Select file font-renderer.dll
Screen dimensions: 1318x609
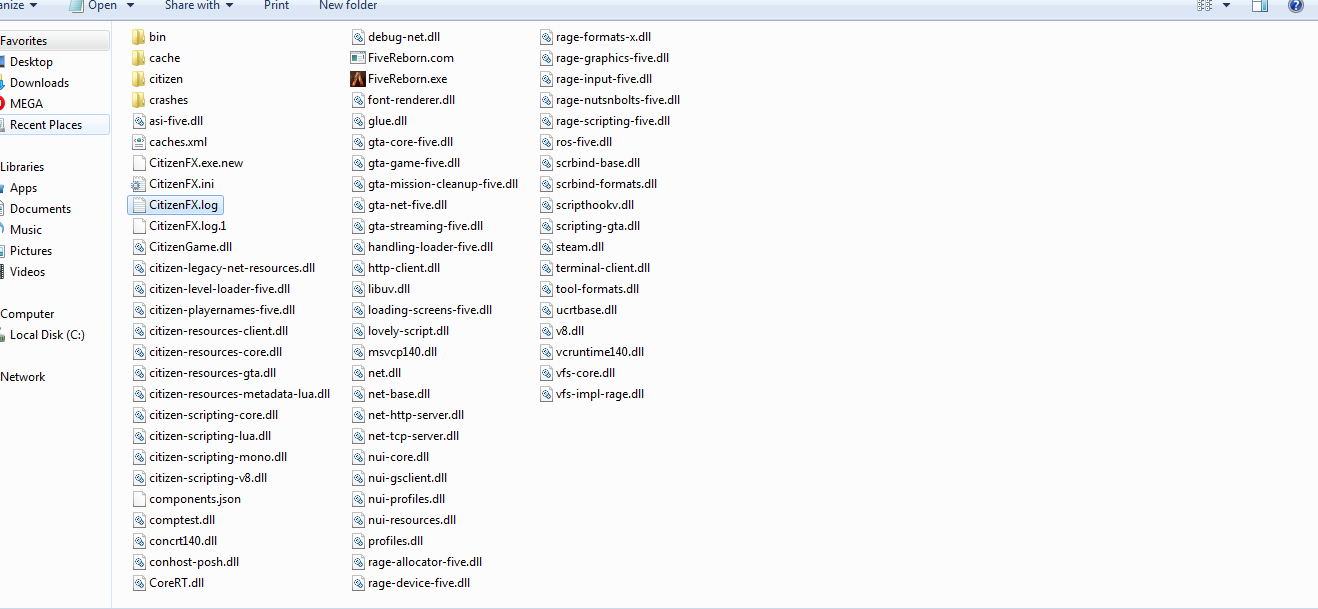pyautogui.click(x=412, y=100)
